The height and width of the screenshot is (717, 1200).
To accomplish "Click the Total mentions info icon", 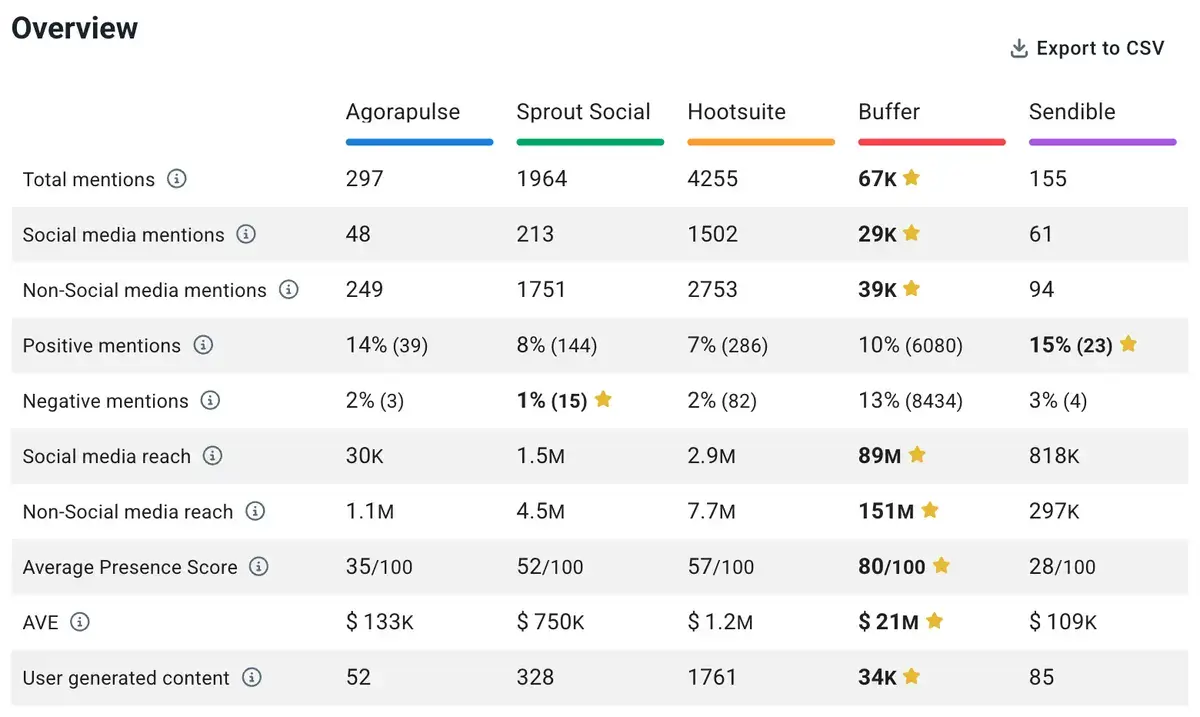I will [178, 180].
